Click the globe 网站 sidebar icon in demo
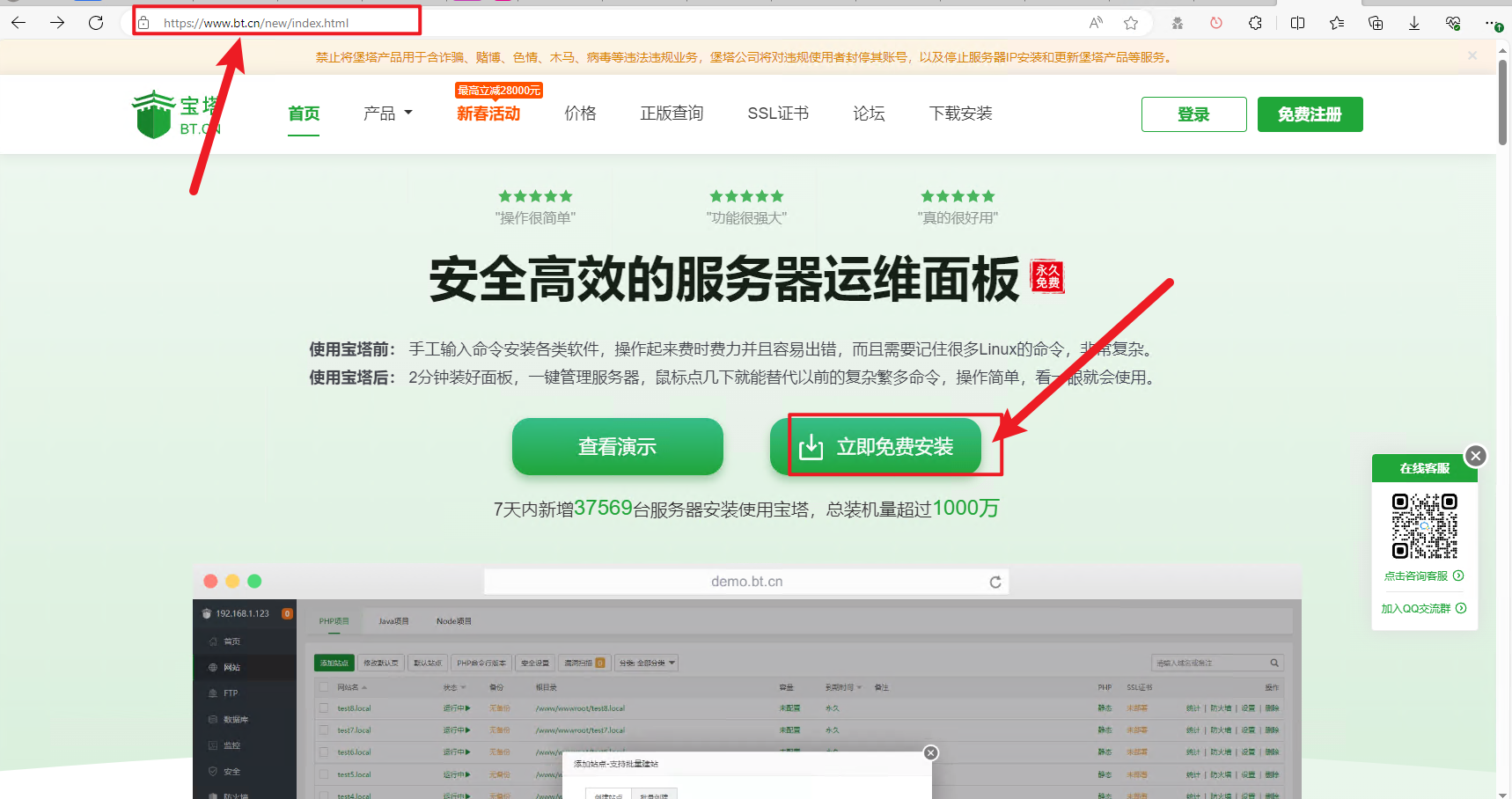Viewport: 1512px width, 799px height. [x=212, y=668]
